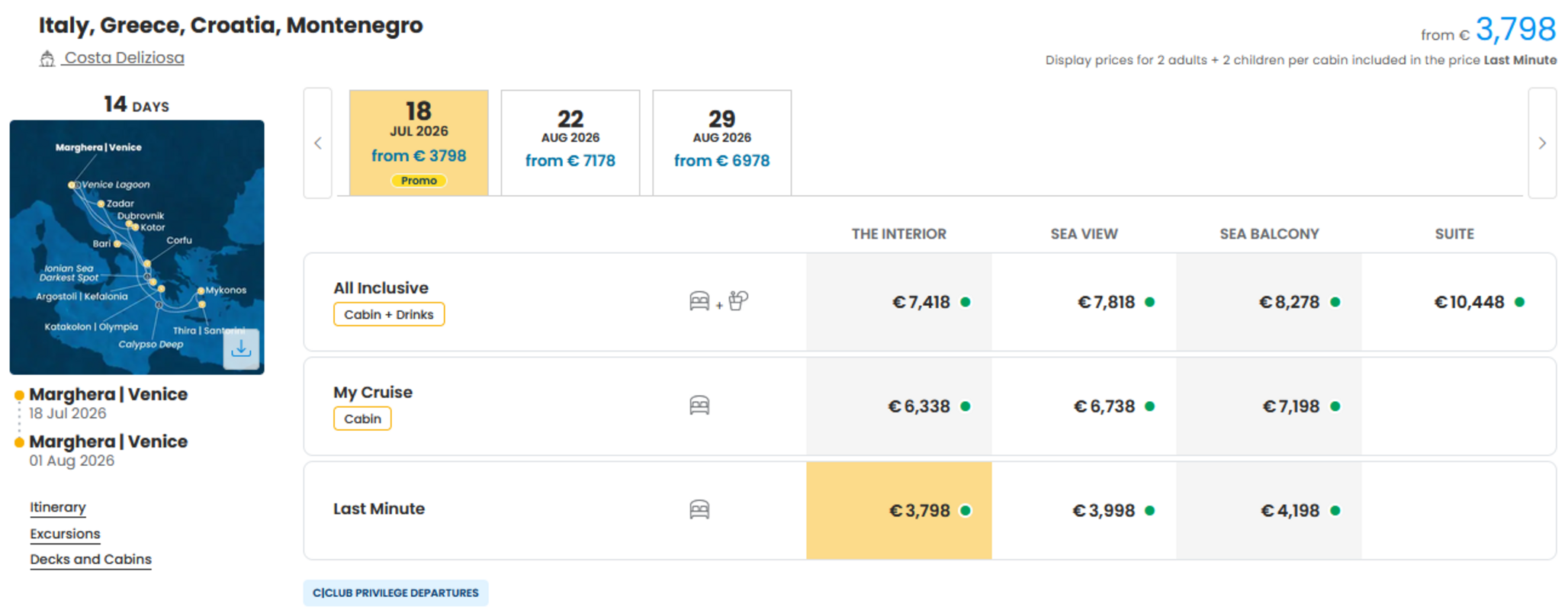Click the Last Minute bed icon
This screenshot has width=1568, height=610.
699,509
